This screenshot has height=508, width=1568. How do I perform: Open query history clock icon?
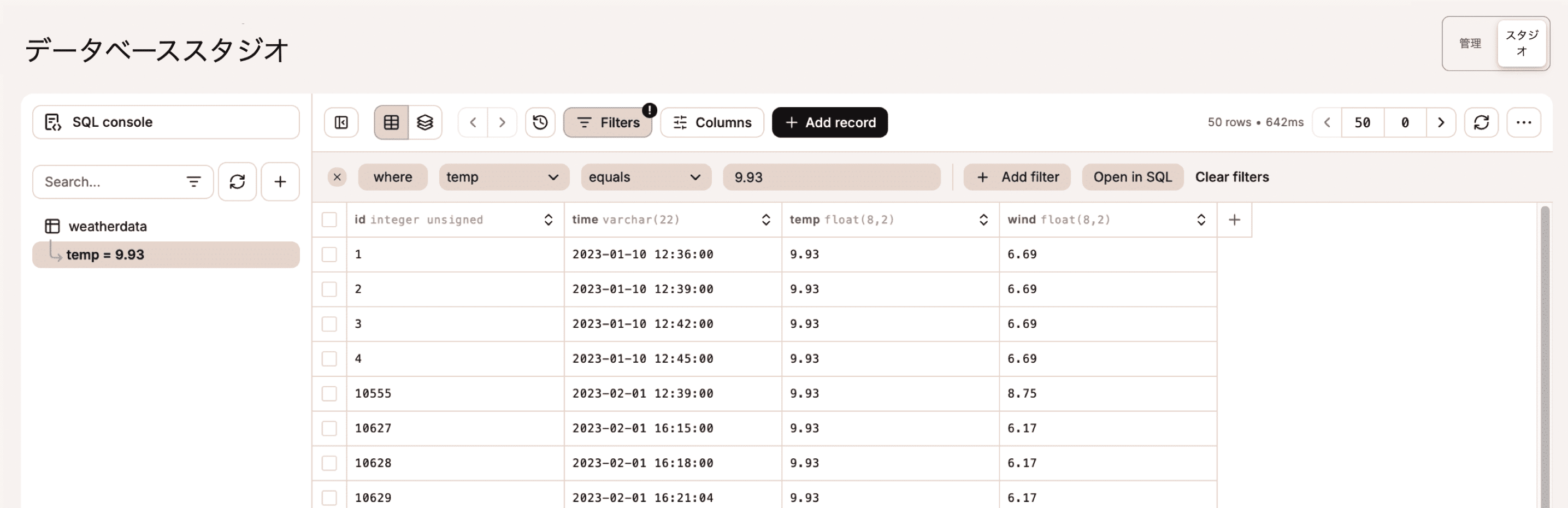(540, 123)
